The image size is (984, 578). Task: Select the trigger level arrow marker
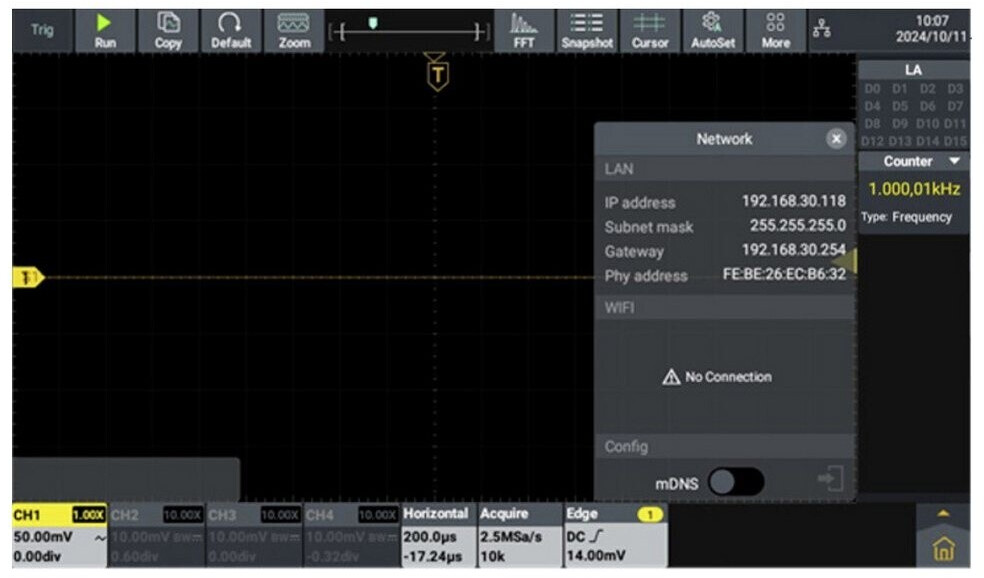pyautogui.click(x=845, y=261)
